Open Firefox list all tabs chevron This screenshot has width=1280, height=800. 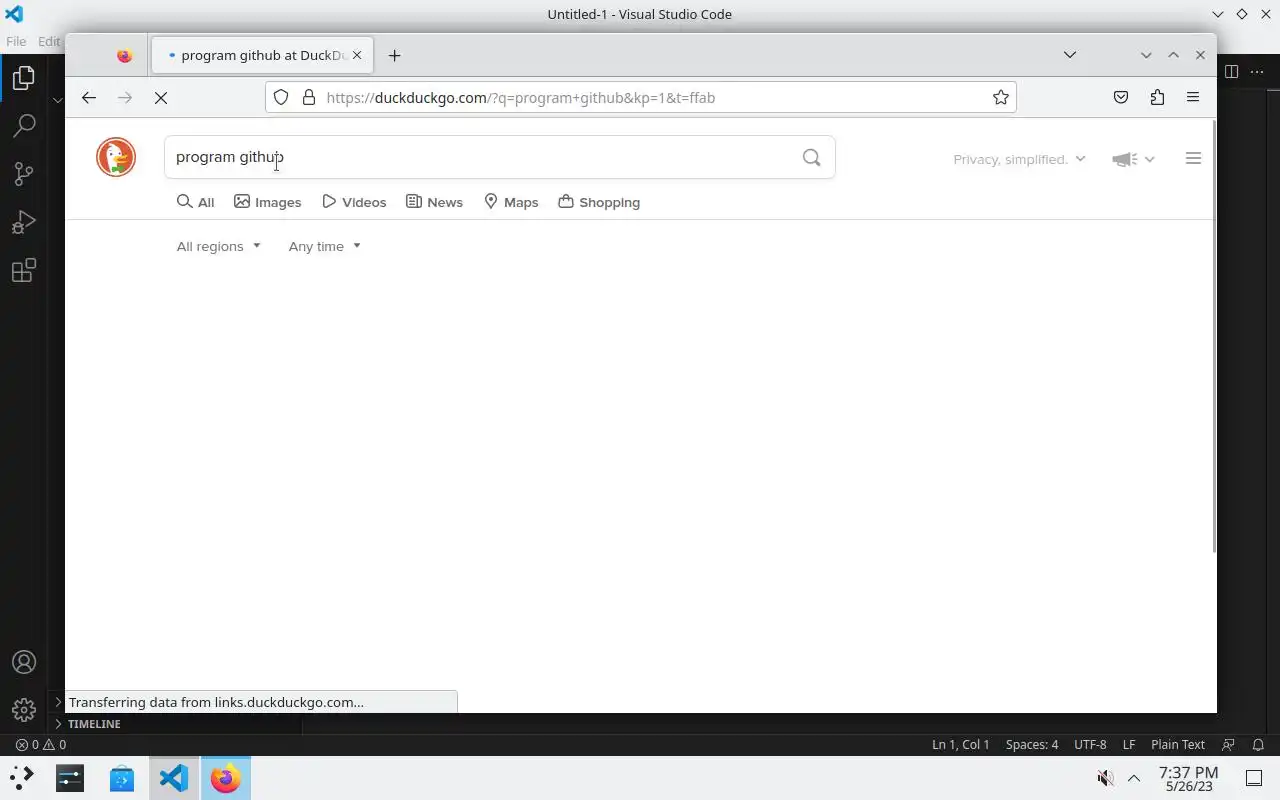click(x=1070, y=55)
